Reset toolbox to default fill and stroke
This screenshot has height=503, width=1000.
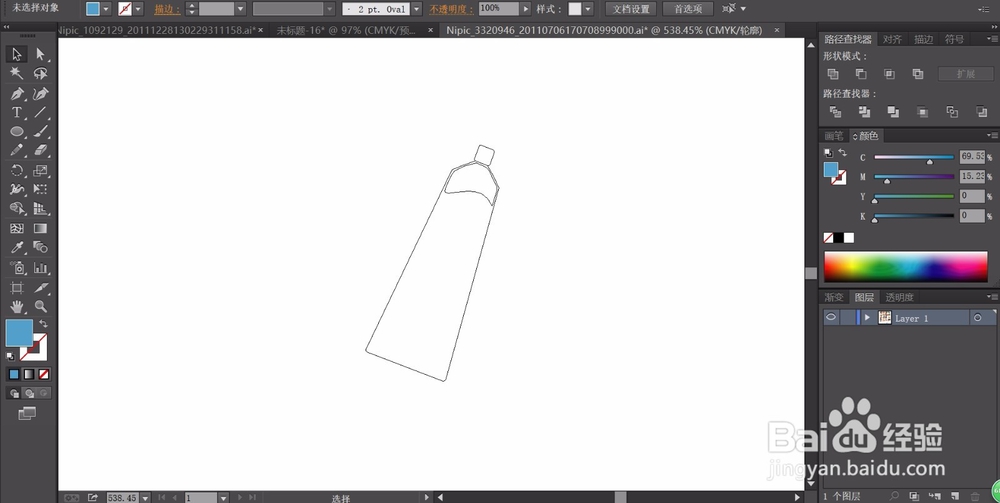(10, 356)
